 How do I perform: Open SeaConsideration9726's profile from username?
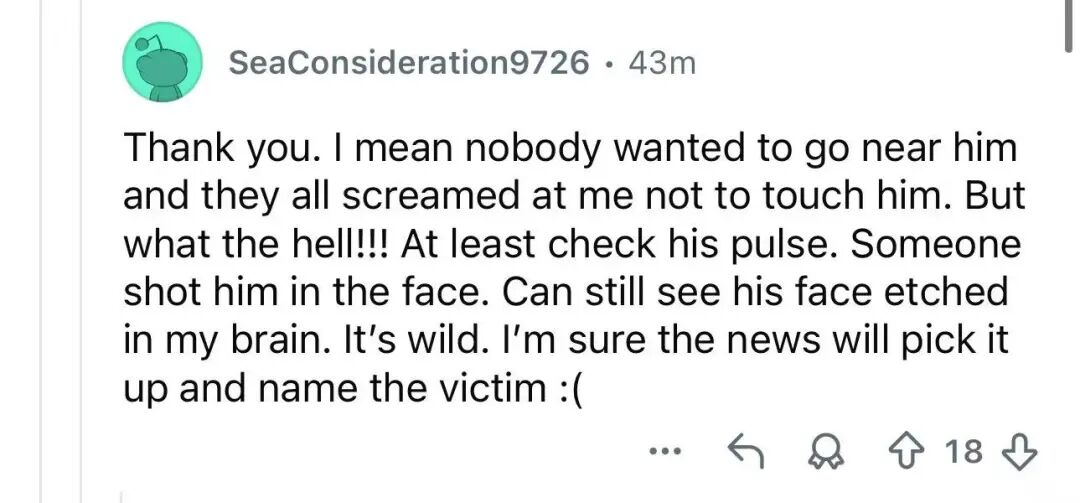pyautogui.click(x=409, y=63)
